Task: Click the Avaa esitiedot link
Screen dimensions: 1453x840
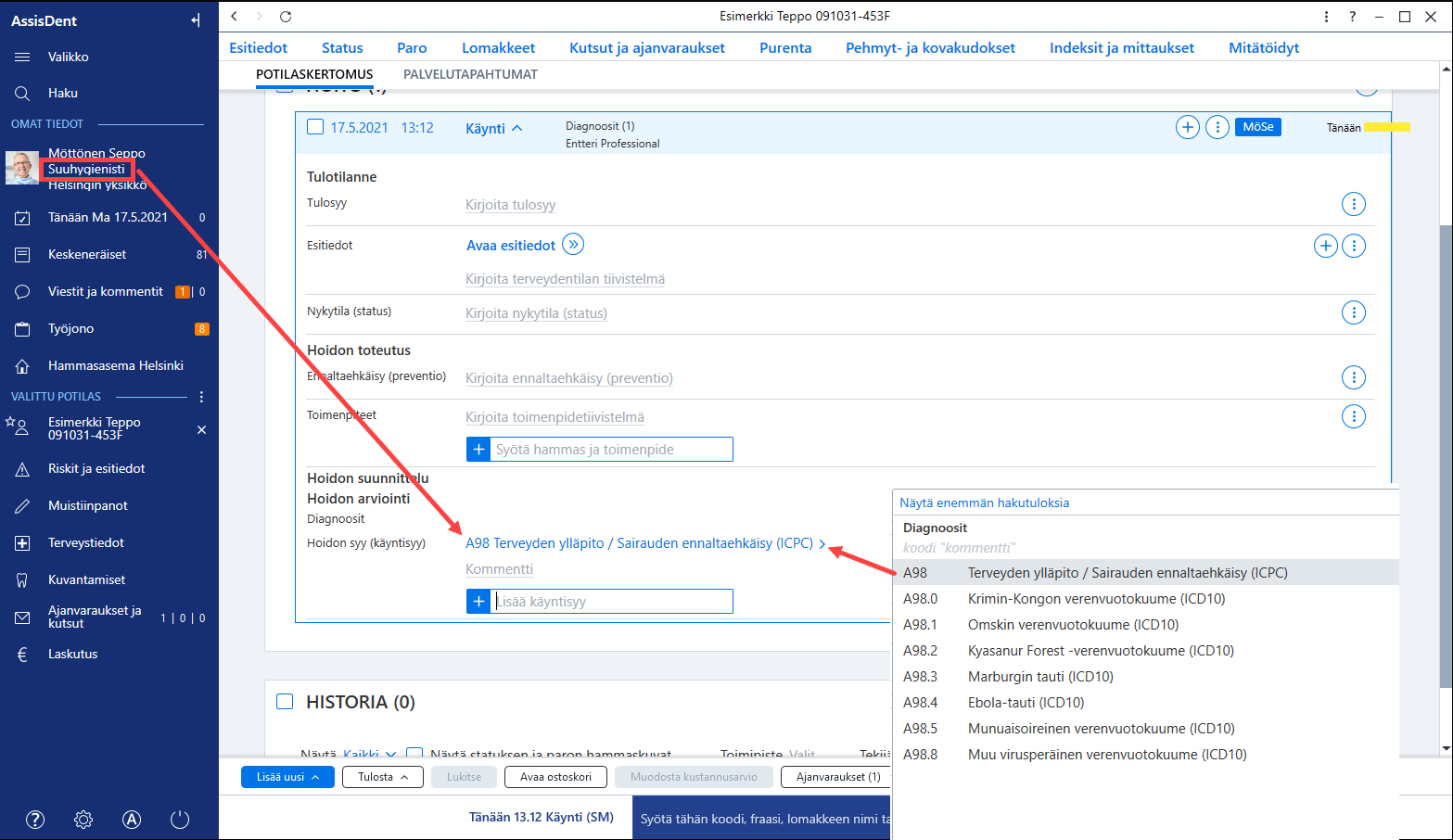Action: [x=511, y=246]
